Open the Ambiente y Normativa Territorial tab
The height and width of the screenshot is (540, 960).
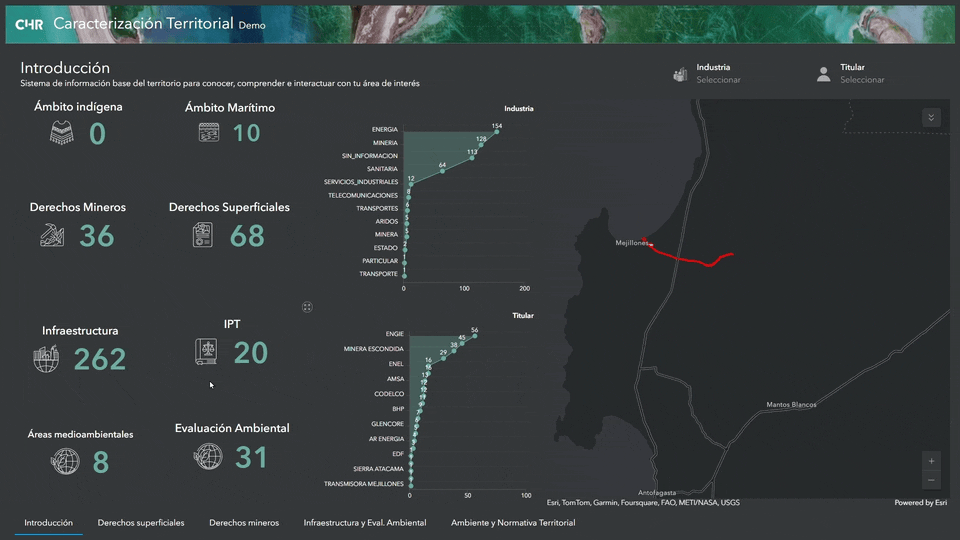tap(513, 523)
